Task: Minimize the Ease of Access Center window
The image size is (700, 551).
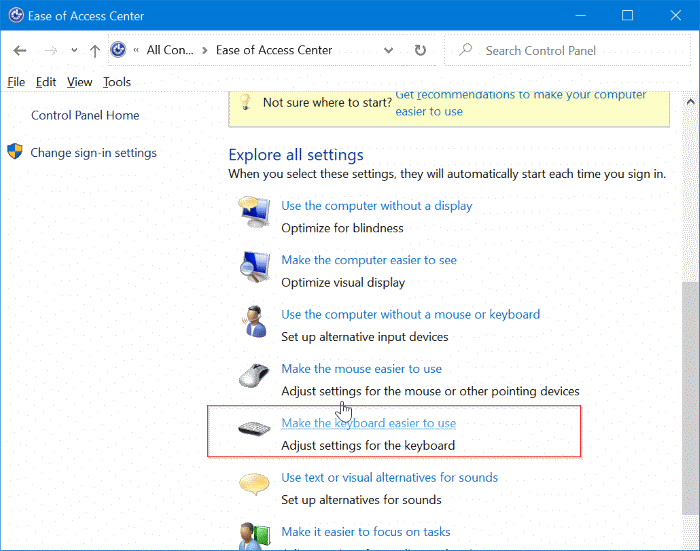Action: (580, 16)
